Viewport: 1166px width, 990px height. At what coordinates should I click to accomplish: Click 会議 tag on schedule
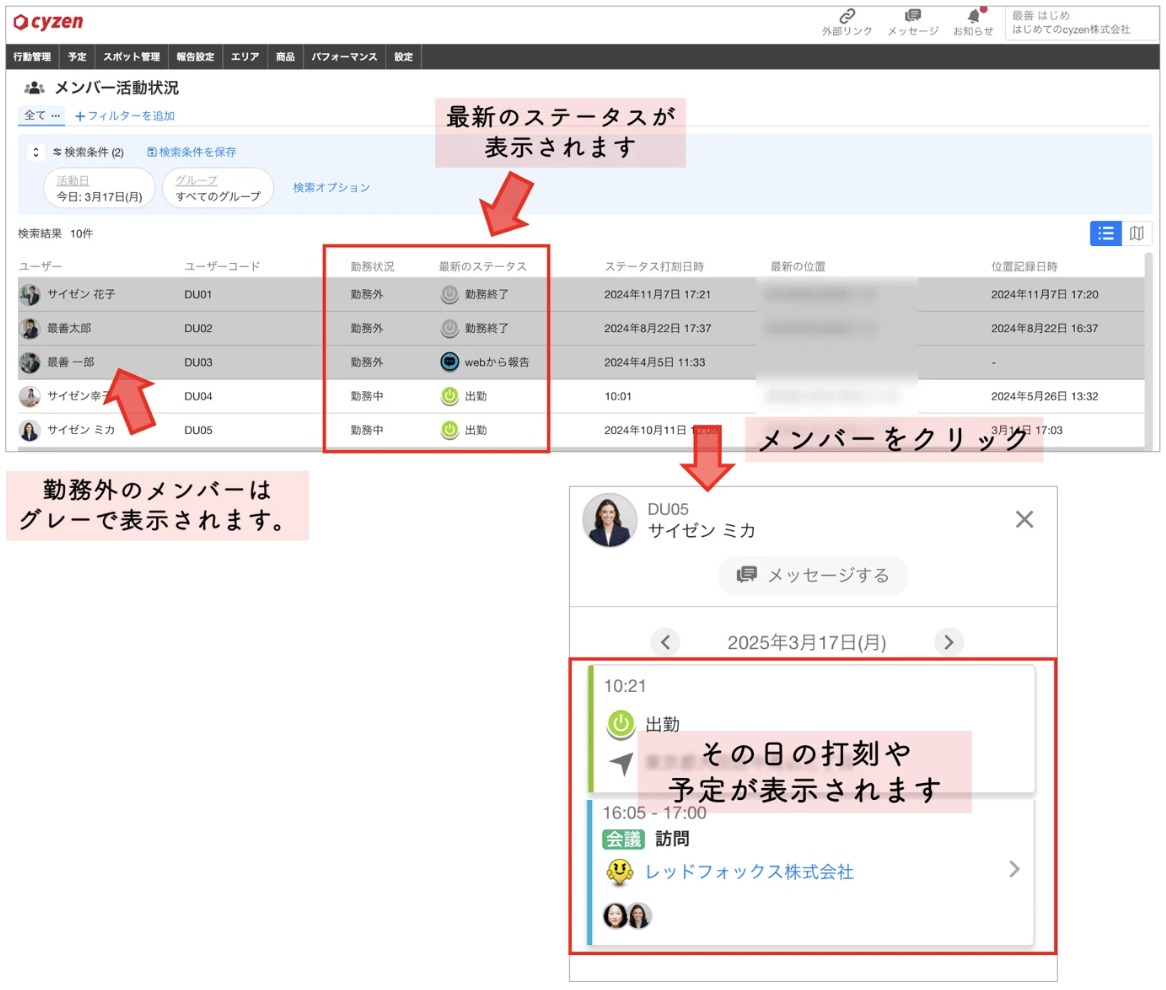click(623, 839)
